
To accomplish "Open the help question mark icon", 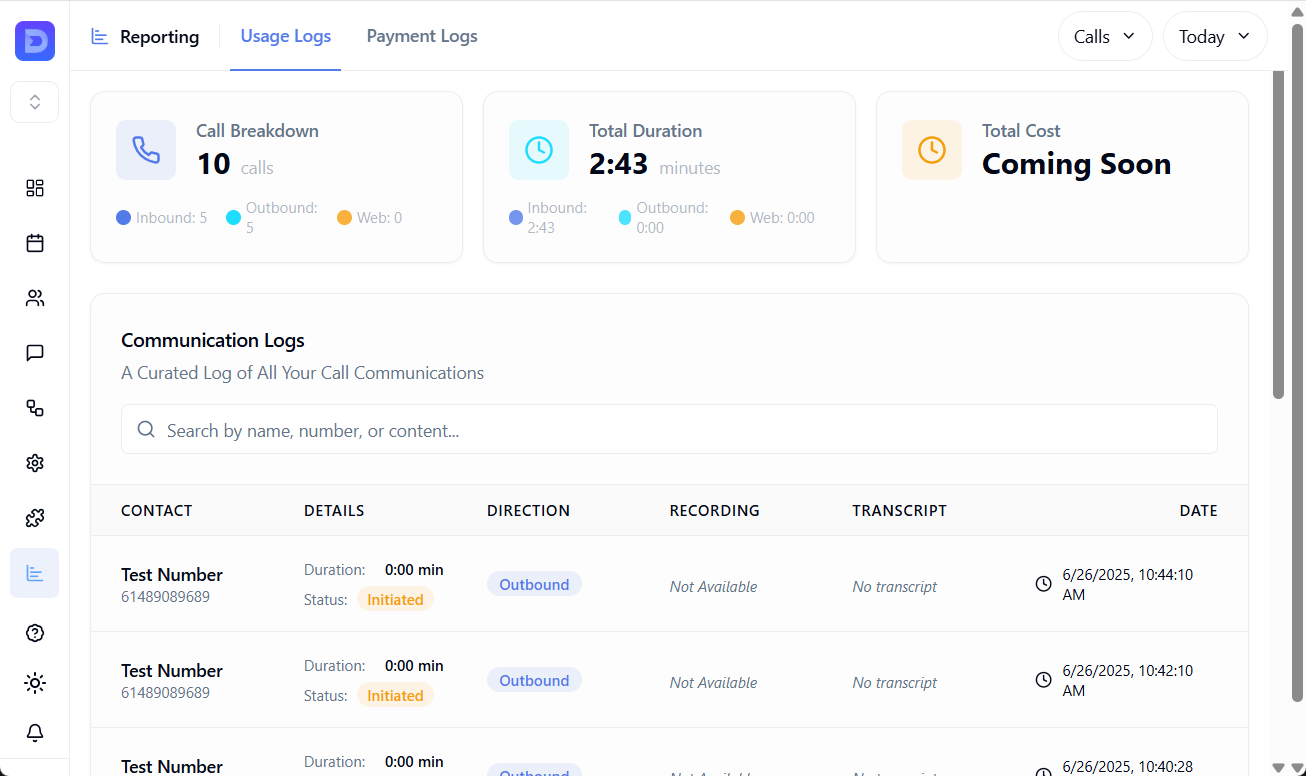I will [35, 633].
